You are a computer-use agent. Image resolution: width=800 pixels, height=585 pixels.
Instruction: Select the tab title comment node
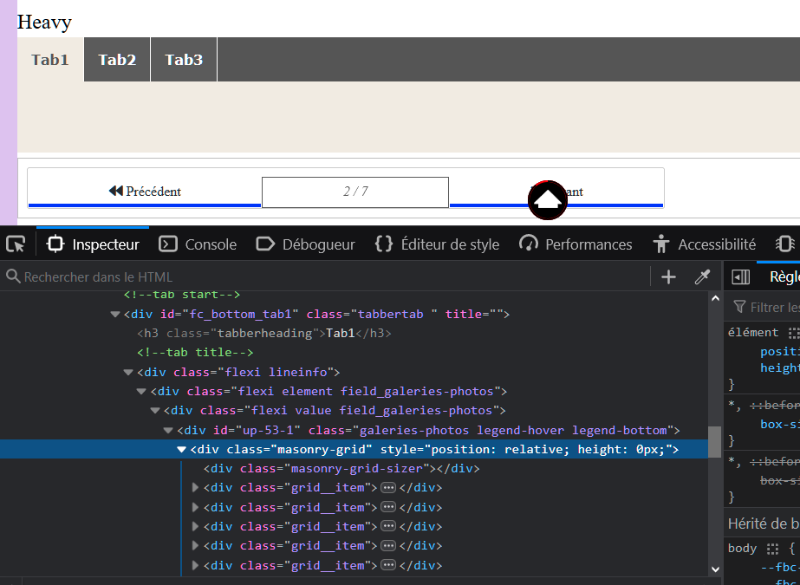click(x=195, y=352)
